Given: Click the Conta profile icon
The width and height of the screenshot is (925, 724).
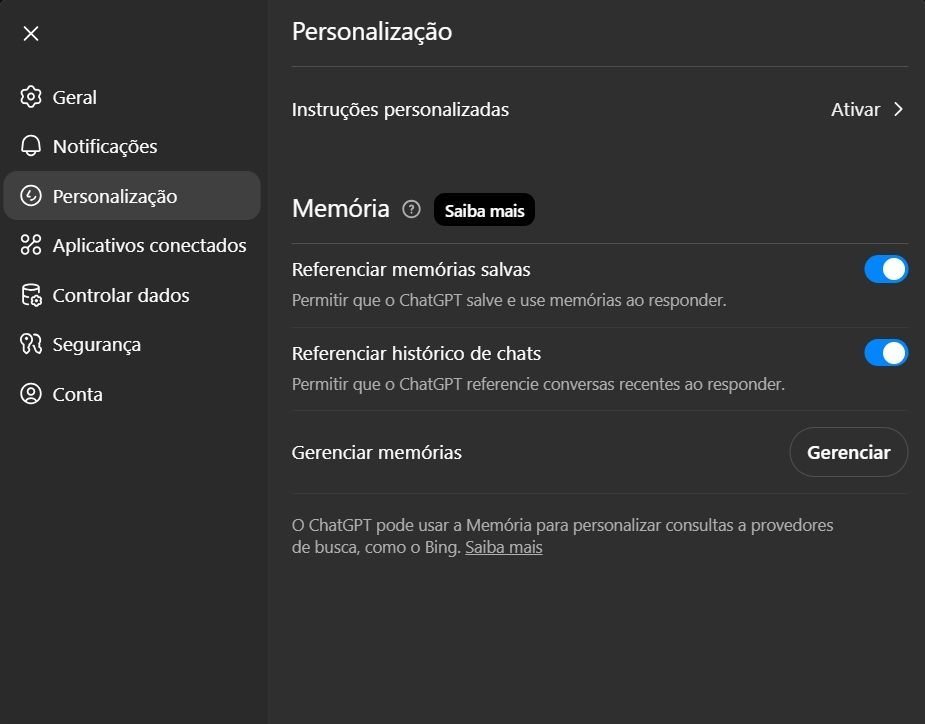Looking at the screenshot, I should pyautogui.click(x=31, y=394).
